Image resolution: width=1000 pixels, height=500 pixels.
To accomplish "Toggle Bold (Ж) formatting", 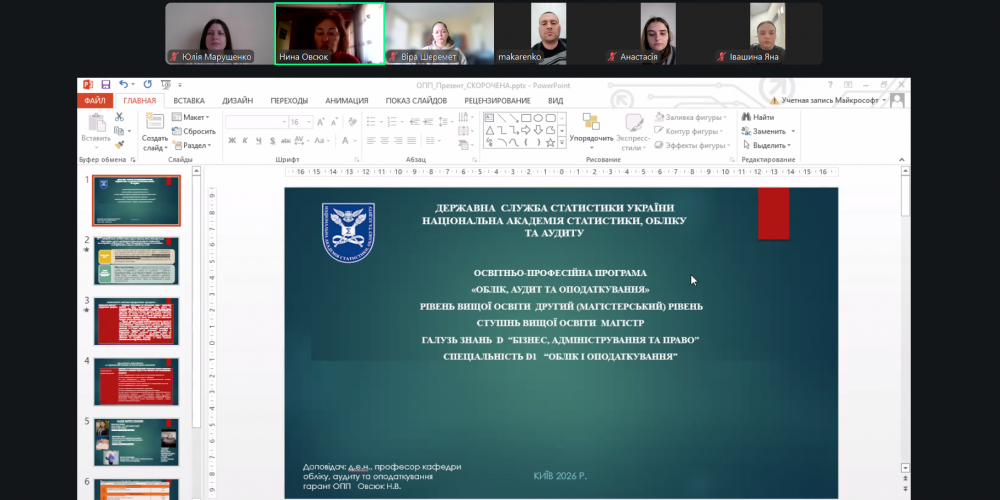I will tap(232, 140).
